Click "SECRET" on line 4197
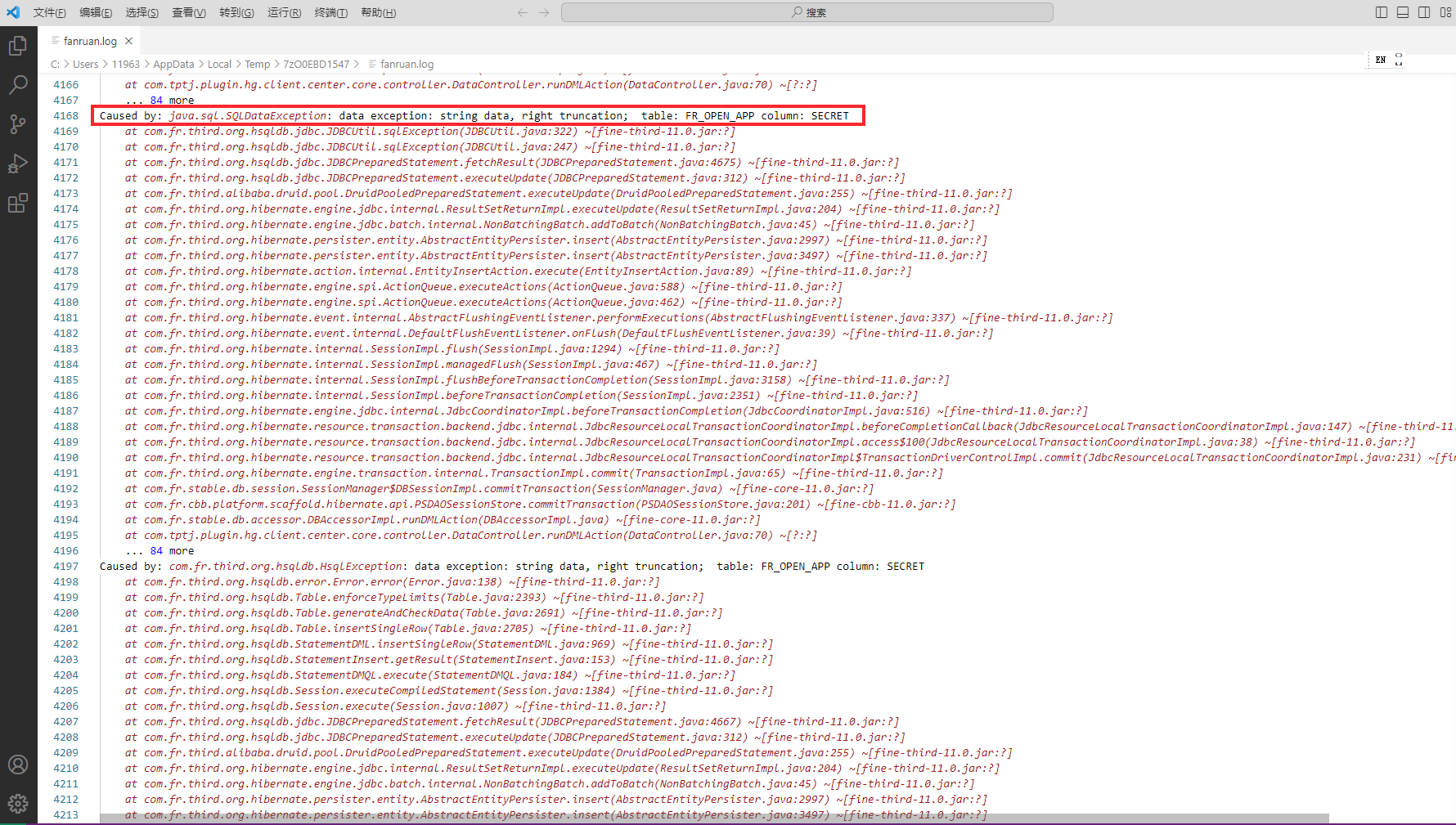The height and width of the screenshot is (825, 1456). coord(906,567)
